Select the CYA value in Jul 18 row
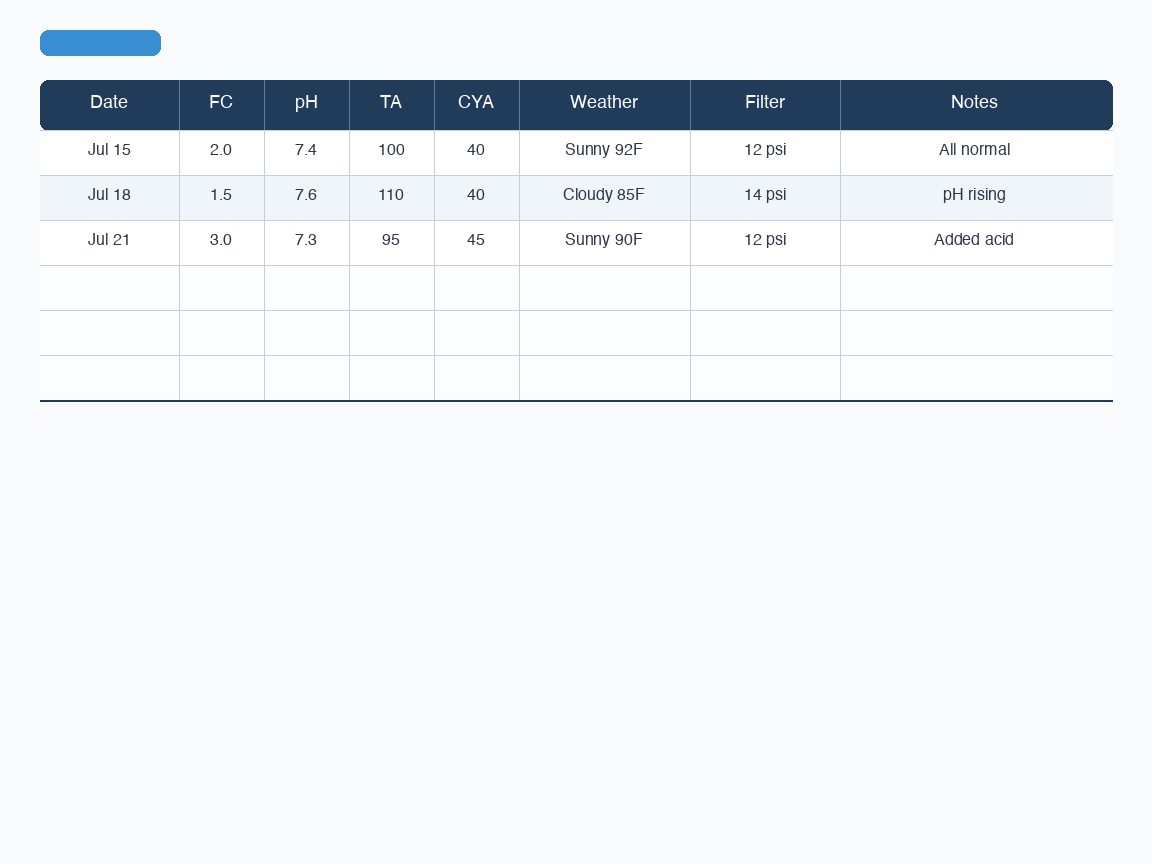 [x=477, y=198]
